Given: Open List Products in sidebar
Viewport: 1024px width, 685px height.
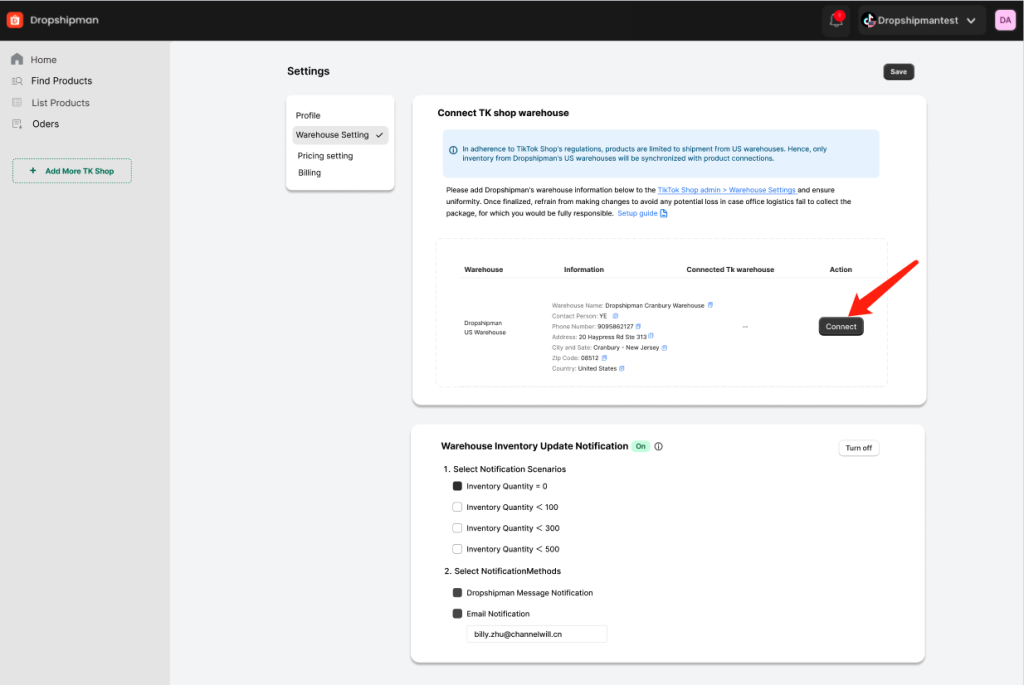Looking at the screenshot, I should pyautogui.click(x=60, y=103).
